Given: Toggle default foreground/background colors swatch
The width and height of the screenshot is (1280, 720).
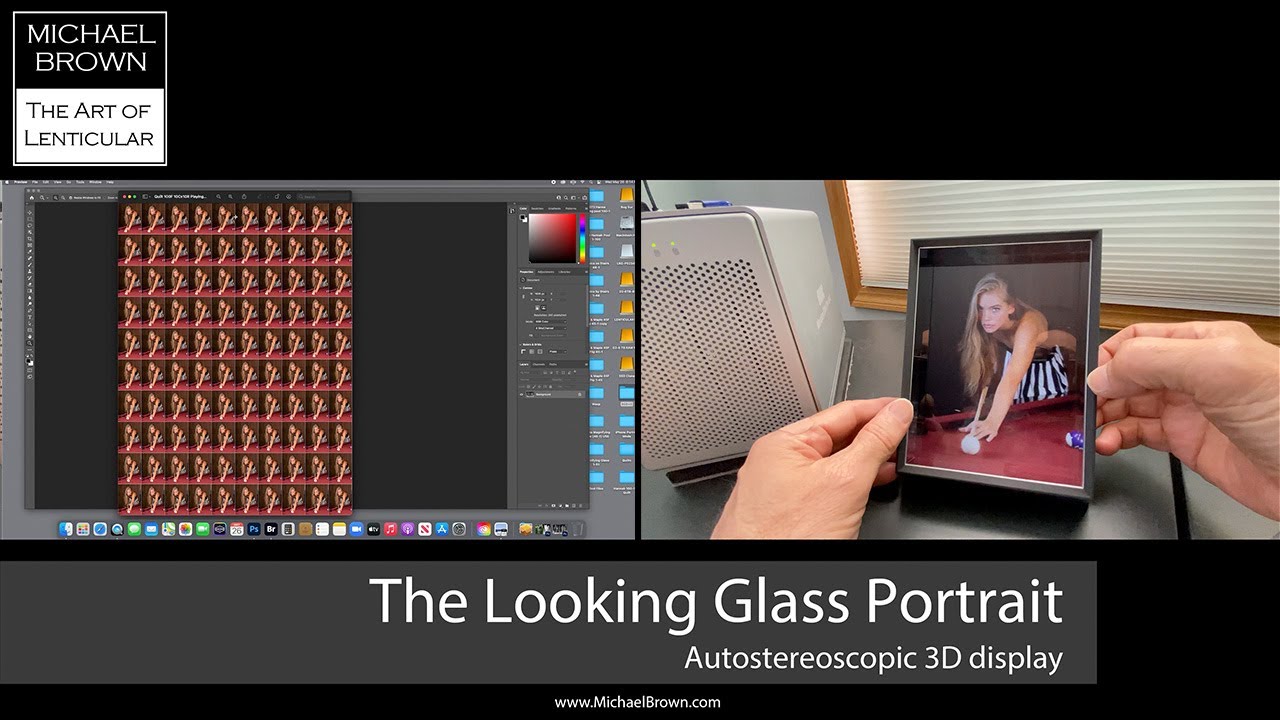Looking at the screenshot, I should pos(26,356).
